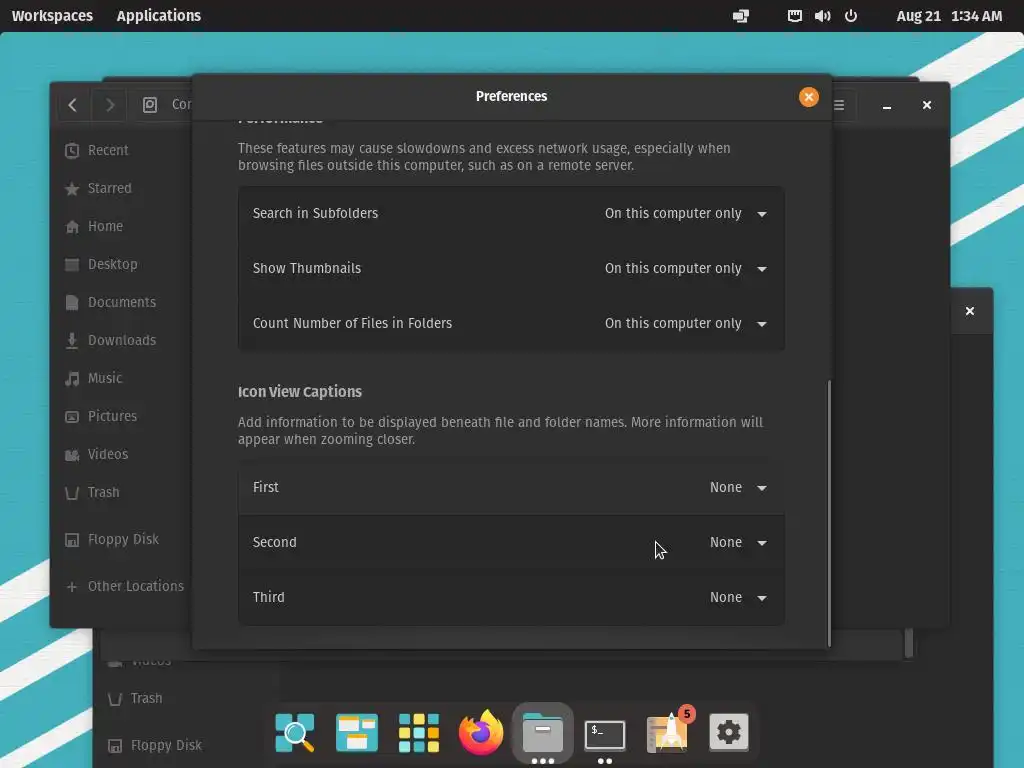Click the Pictures icon in sidebar
1024x768 pixels.
click(72, 417)
